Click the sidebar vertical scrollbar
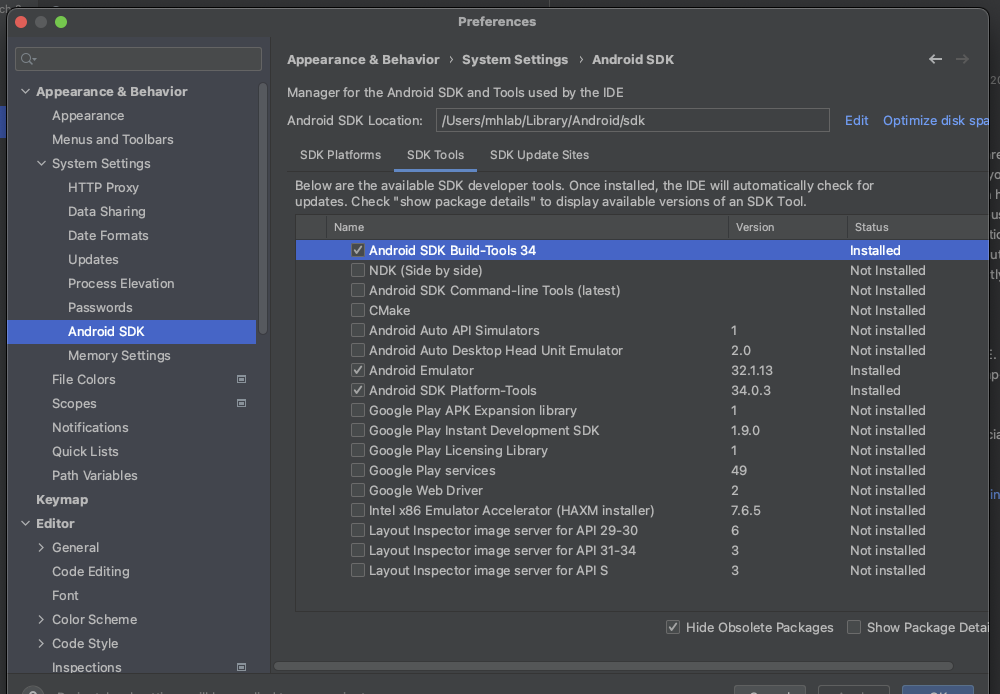The image size is (1000, 694). tap(262, 209)
